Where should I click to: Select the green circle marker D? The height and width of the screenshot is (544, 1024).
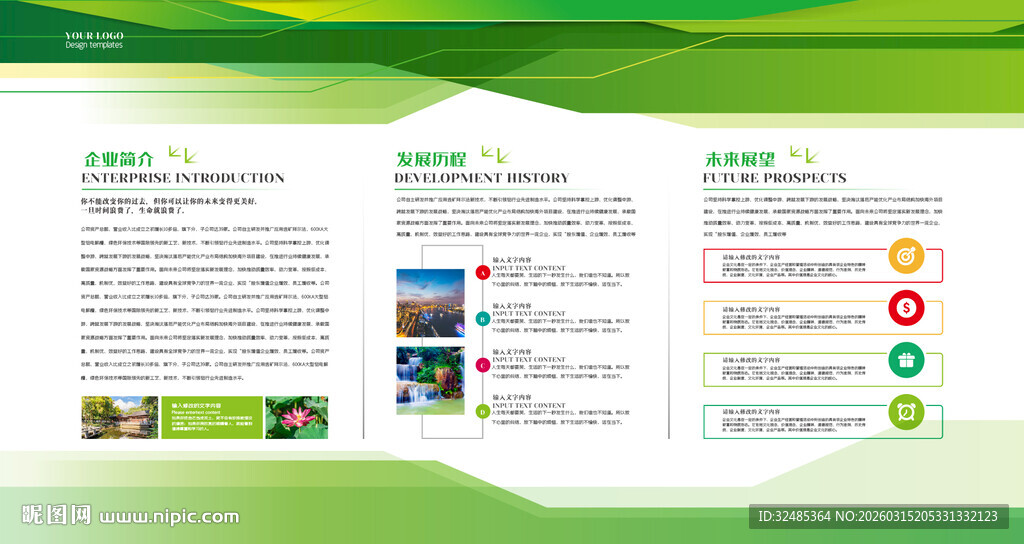[x=483, y=411]
